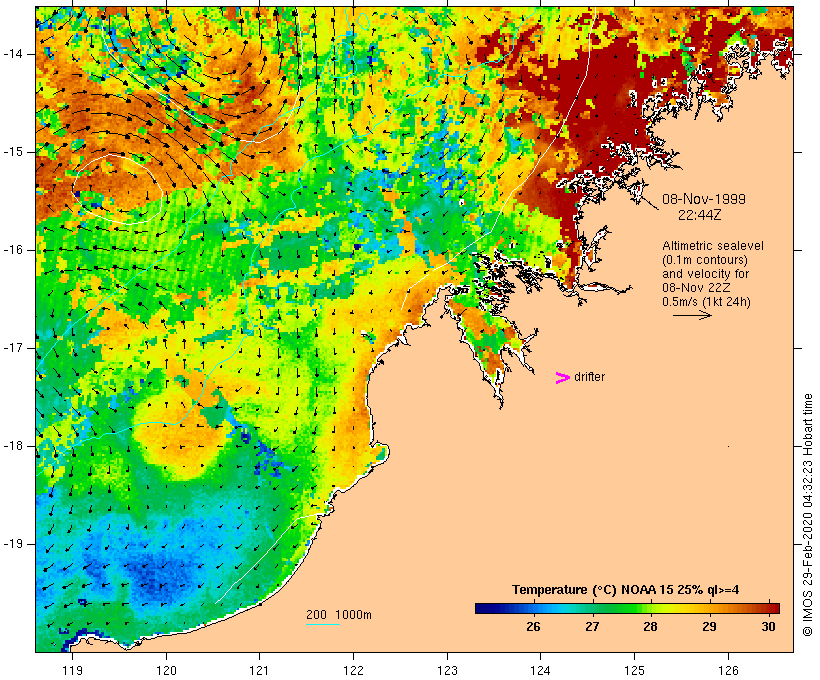
Task: Click the IMOS copyright timestamp text
Action: pyautogui.click(x=807, y=515)
